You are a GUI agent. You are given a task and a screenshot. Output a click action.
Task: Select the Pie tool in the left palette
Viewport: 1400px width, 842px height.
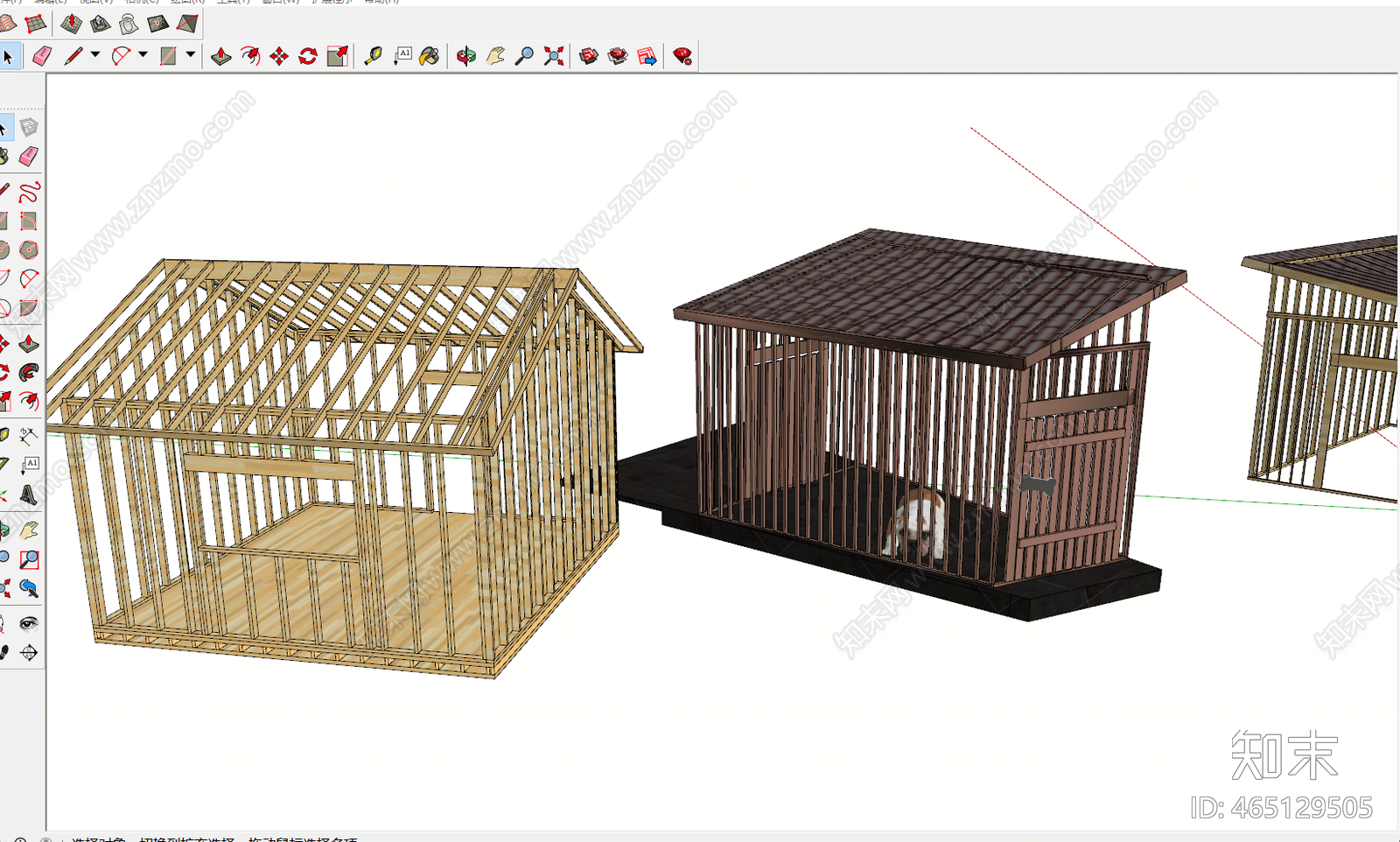pos(29,308)
